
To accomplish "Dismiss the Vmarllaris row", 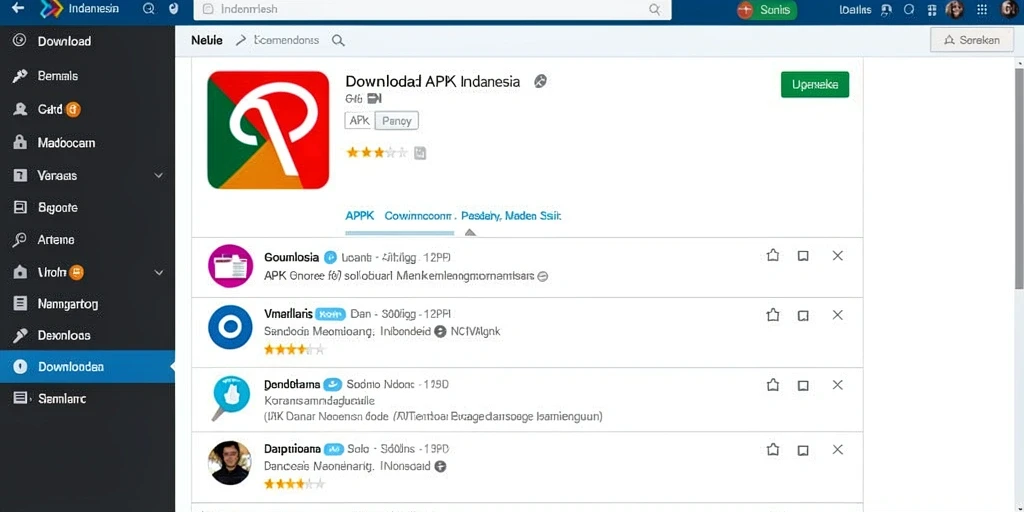I will (838, 315).
